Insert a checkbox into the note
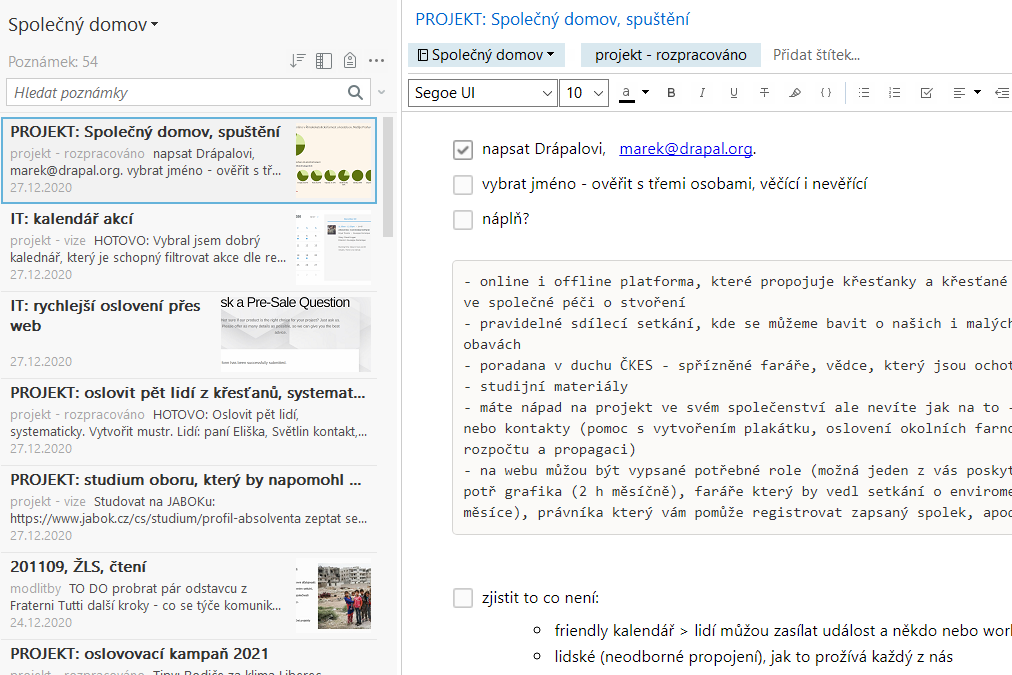This screenshot has height=675, width=1012. pyautogui.click(x=926, y=93)
